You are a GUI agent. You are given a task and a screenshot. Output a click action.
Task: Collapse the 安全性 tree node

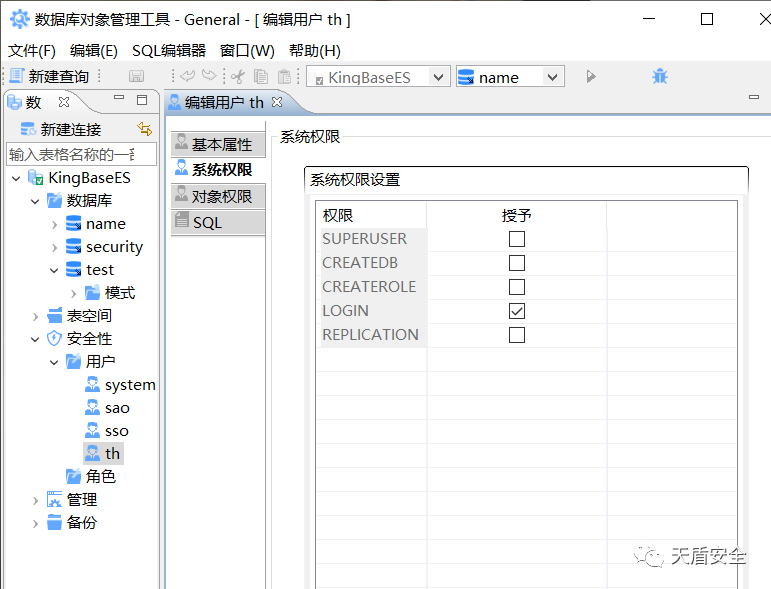point(36,339)
